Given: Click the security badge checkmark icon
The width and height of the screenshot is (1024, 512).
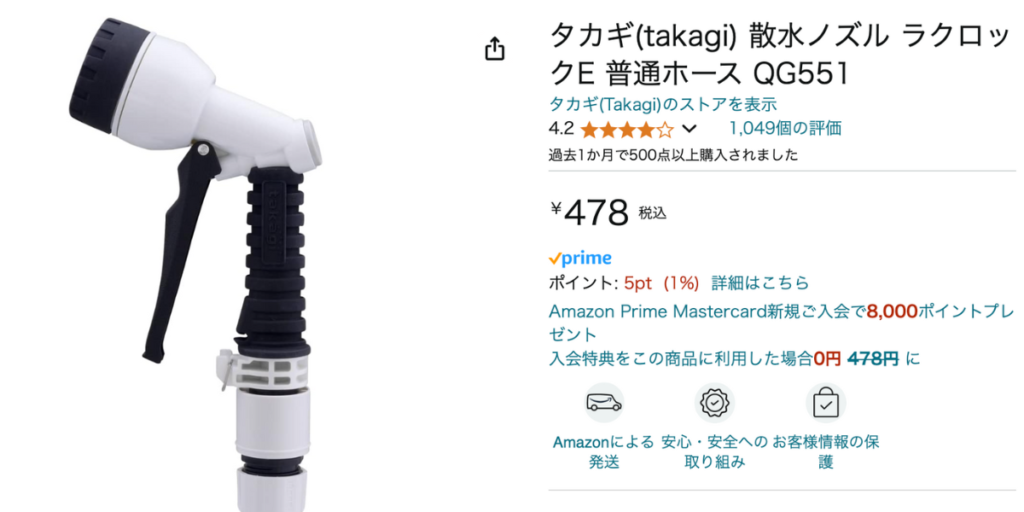Looking at the screenshot, I should coord(714,402).
